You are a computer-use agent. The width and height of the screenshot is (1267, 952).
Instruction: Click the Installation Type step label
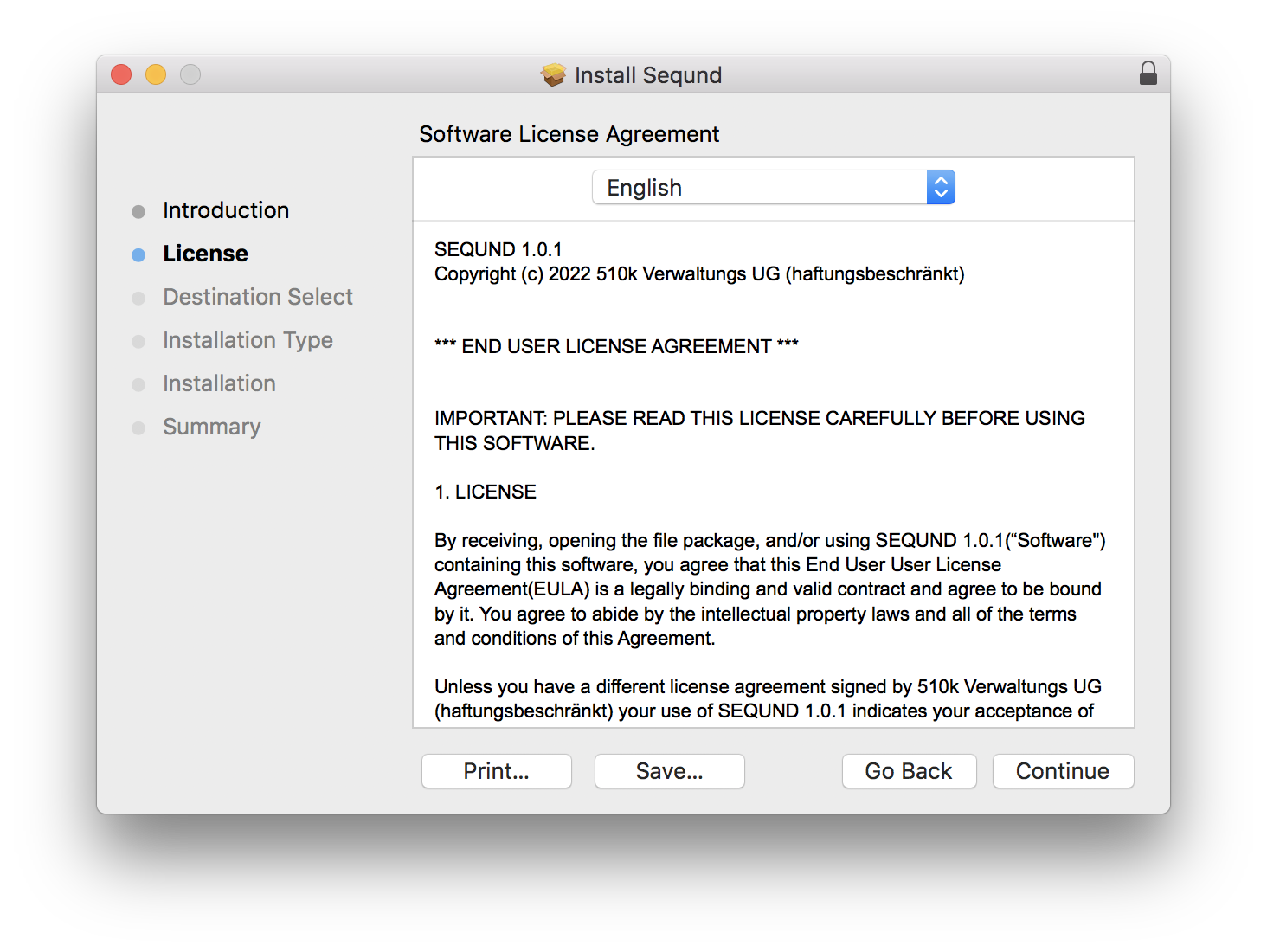[248, 340]
